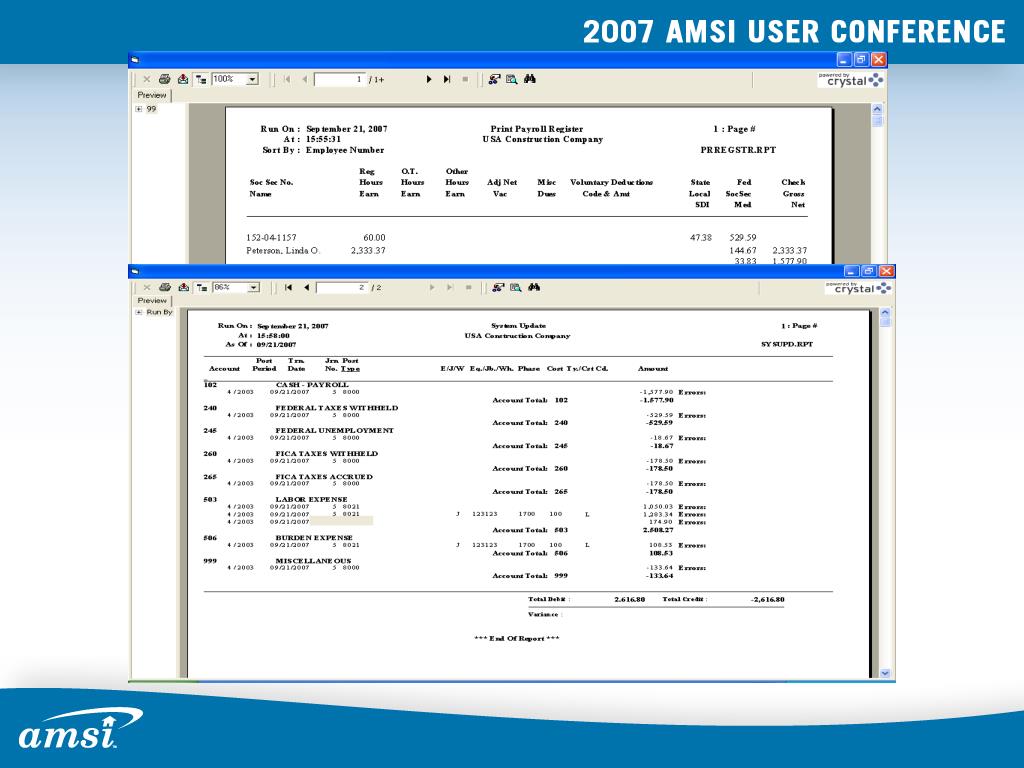Open the 86% zoom dropdown
Viewport: 1024px width, 768px height.
point(254,287)
